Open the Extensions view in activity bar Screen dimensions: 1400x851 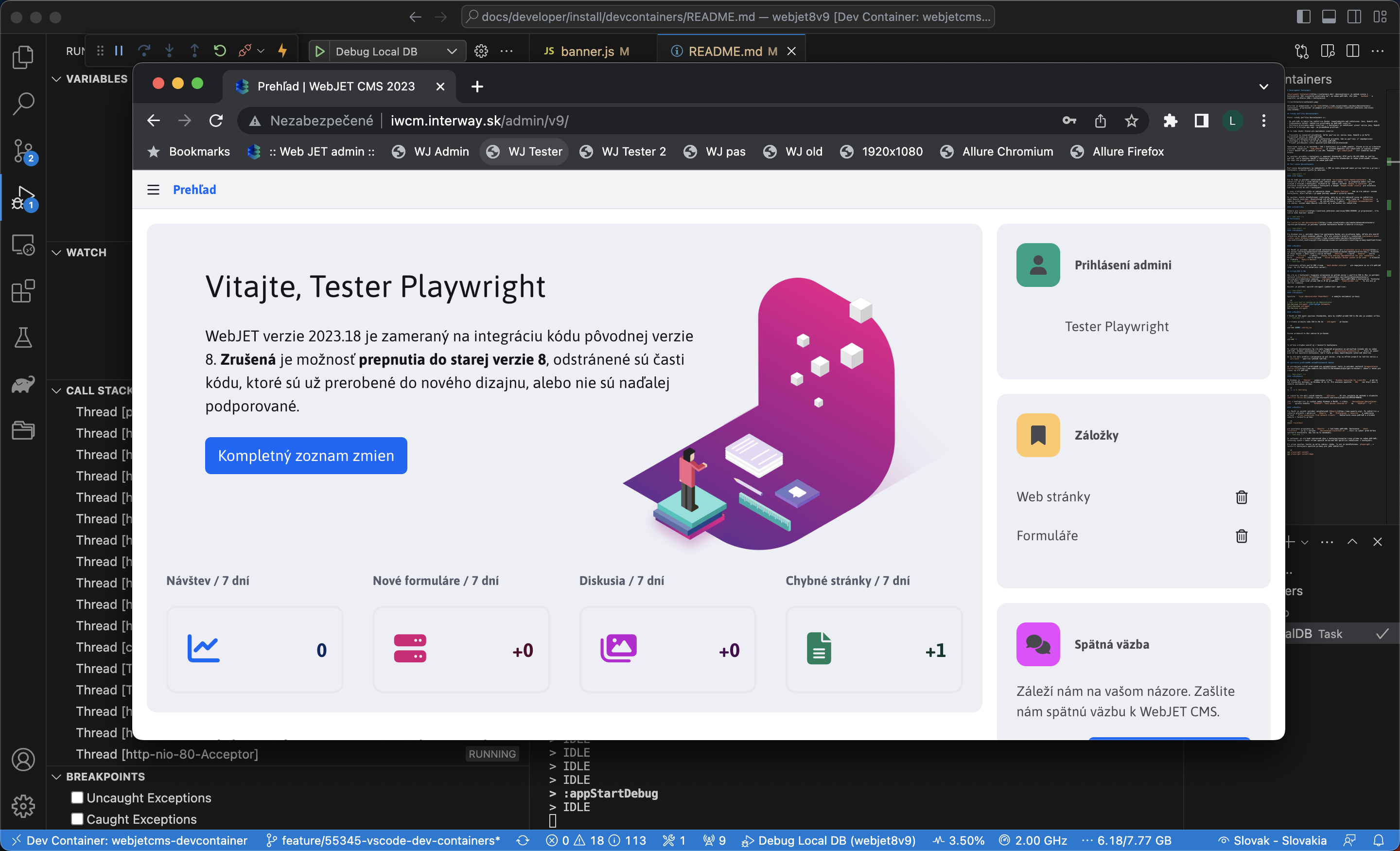point(23,292)
